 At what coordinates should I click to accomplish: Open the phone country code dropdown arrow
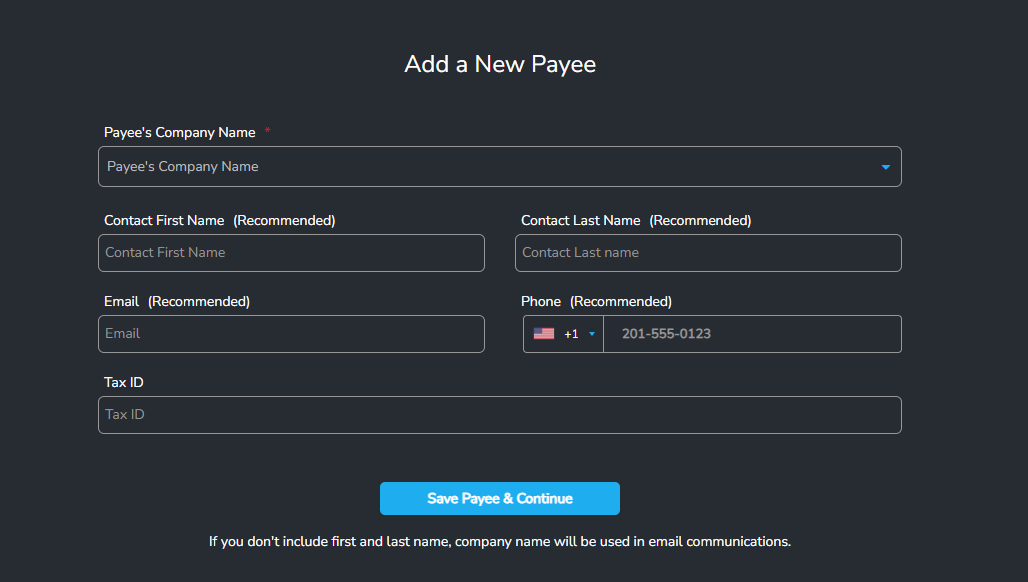[592, 334]
